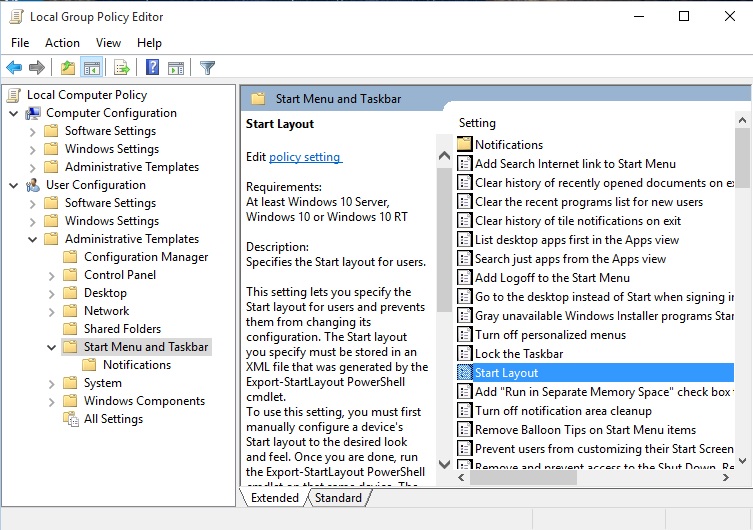Collapse the Start Menu and Taskbar node
The width and height of the screenshot is (753, 530).
coord(52,347)
